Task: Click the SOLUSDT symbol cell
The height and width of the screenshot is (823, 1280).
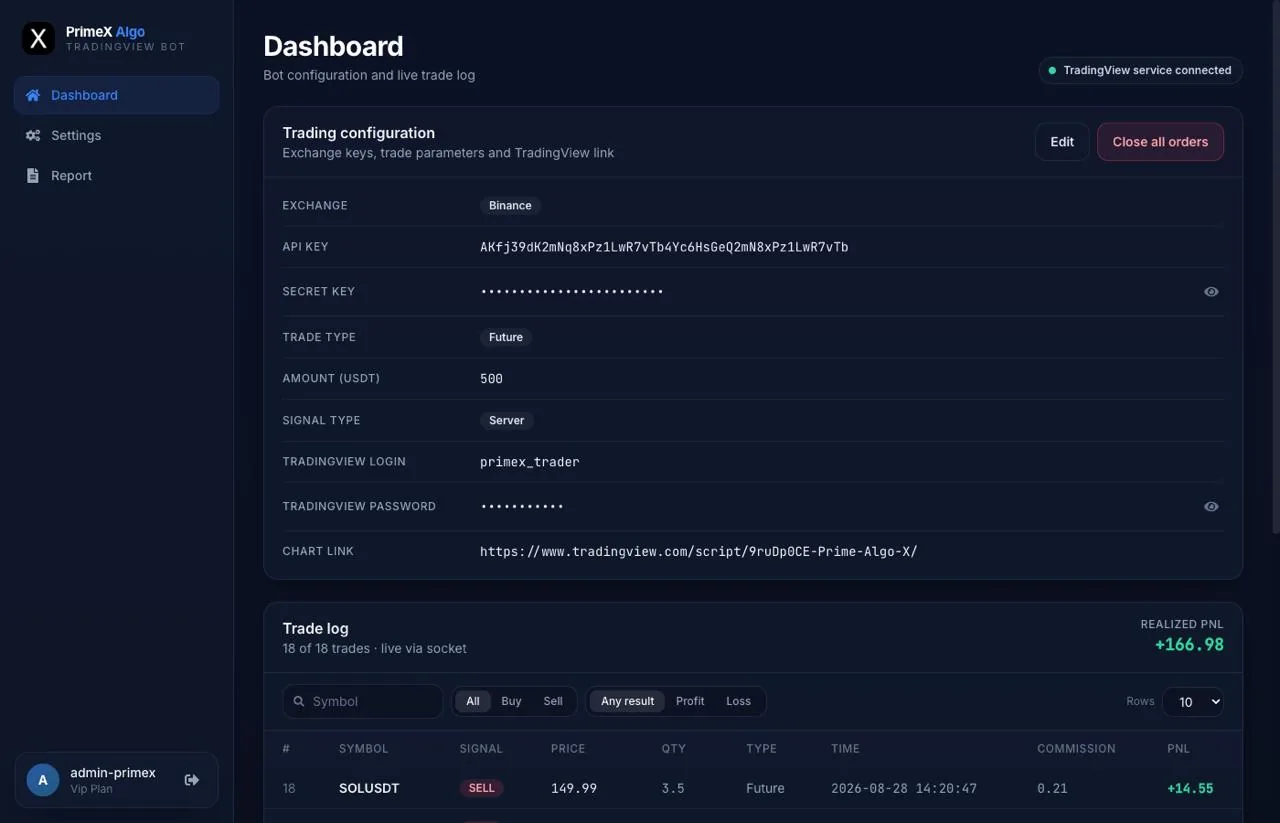Action: pyautogui.click(x=369, y=788)
